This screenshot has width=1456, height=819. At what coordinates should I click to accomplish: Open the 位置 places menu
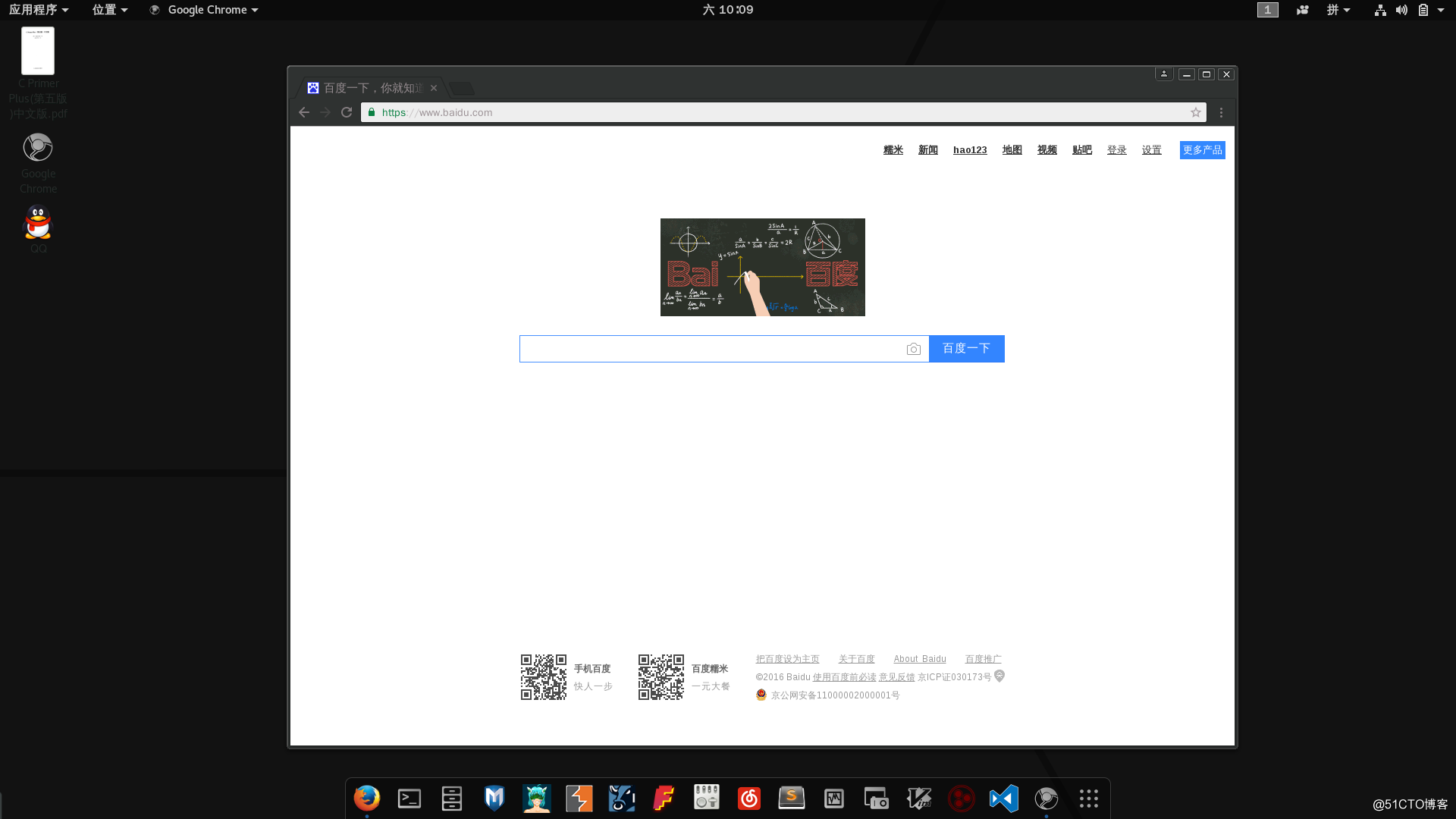(x=110, y=10)
